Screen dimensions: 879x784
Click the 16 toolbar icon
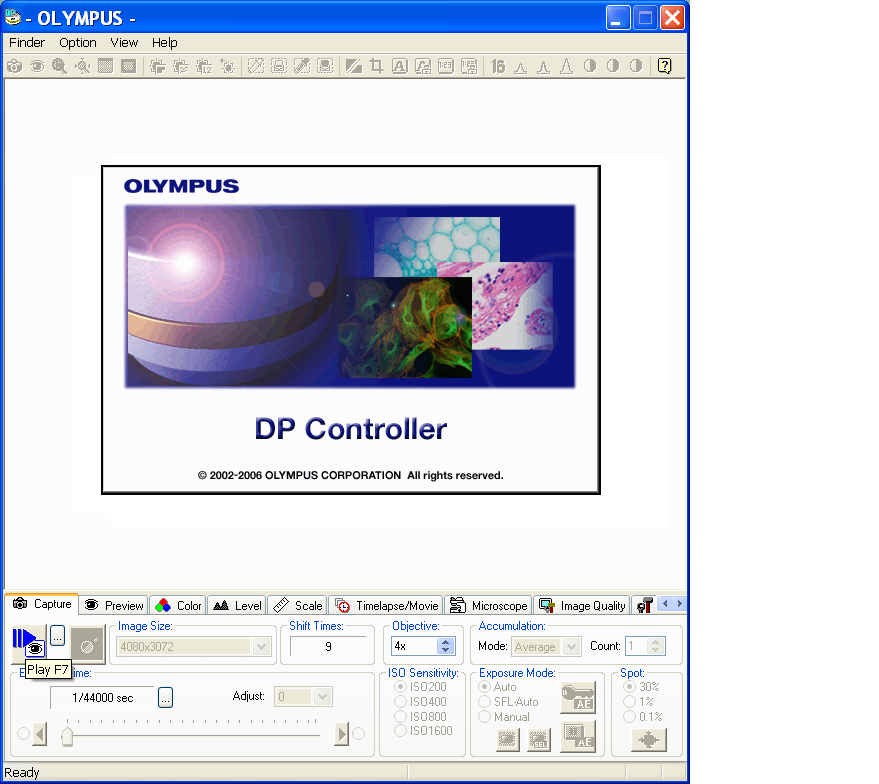pos(498,66)
